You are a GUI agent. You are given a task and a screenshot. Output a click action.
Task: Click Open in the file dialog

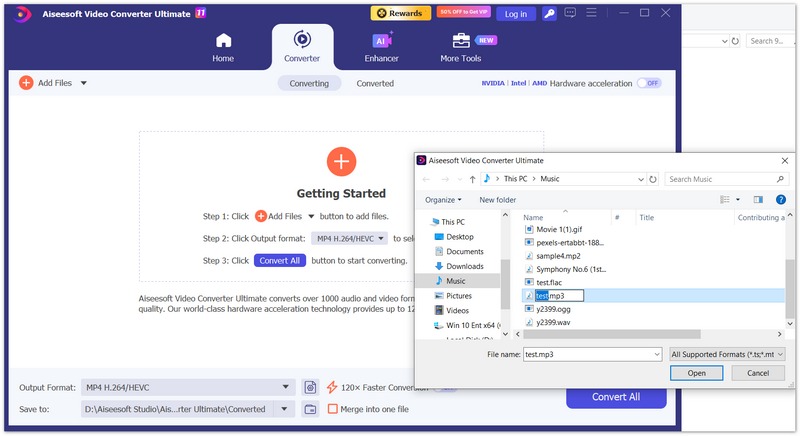pyautogui.click(x=696, y=373)
